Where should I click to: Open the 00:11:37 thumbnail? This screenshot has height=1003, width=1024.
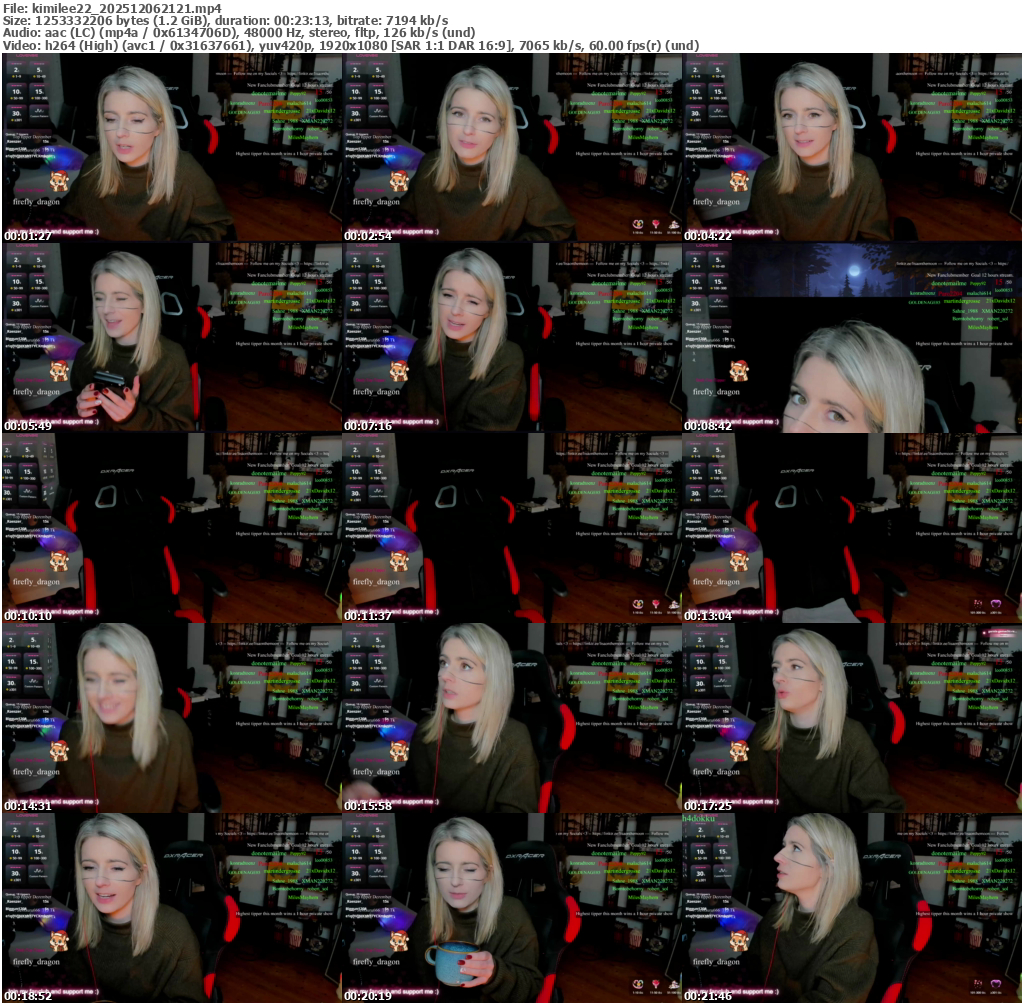(511, 527)
